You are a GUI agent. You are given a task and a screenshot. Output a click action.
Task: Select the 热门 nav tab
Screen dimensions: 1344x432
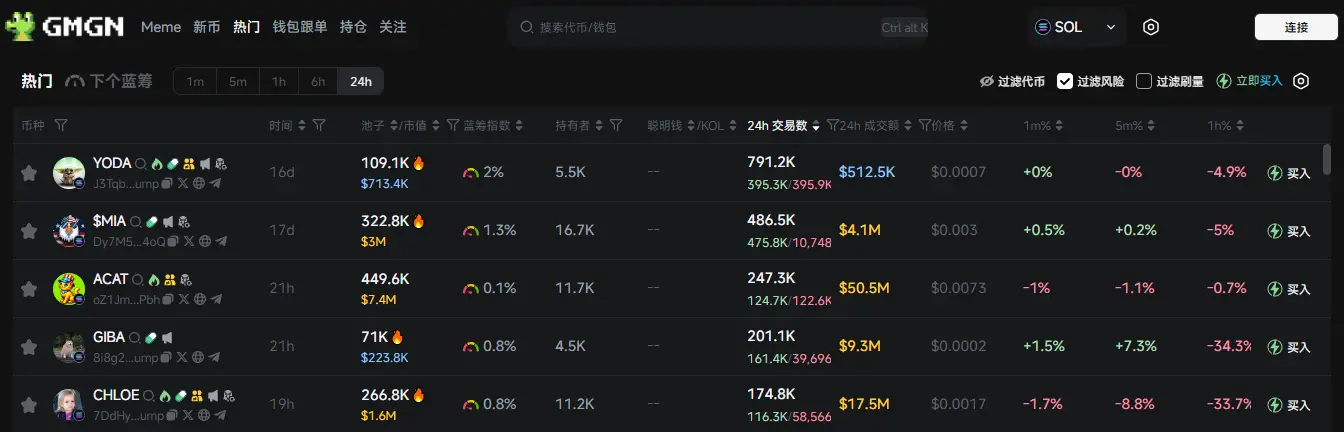pos(247,27)
